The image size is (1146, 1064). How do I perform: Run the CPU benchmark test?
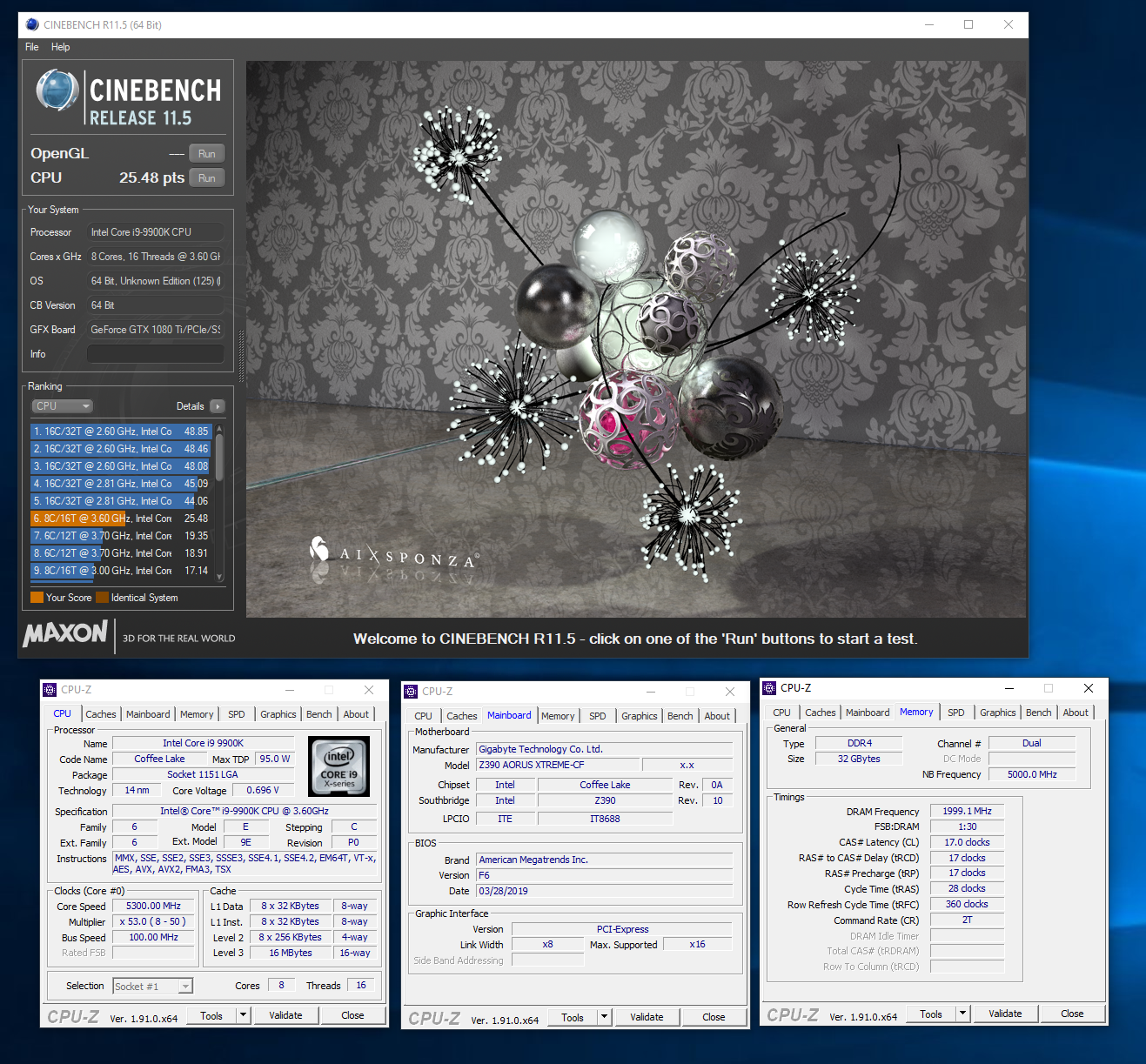click(207, 178)
